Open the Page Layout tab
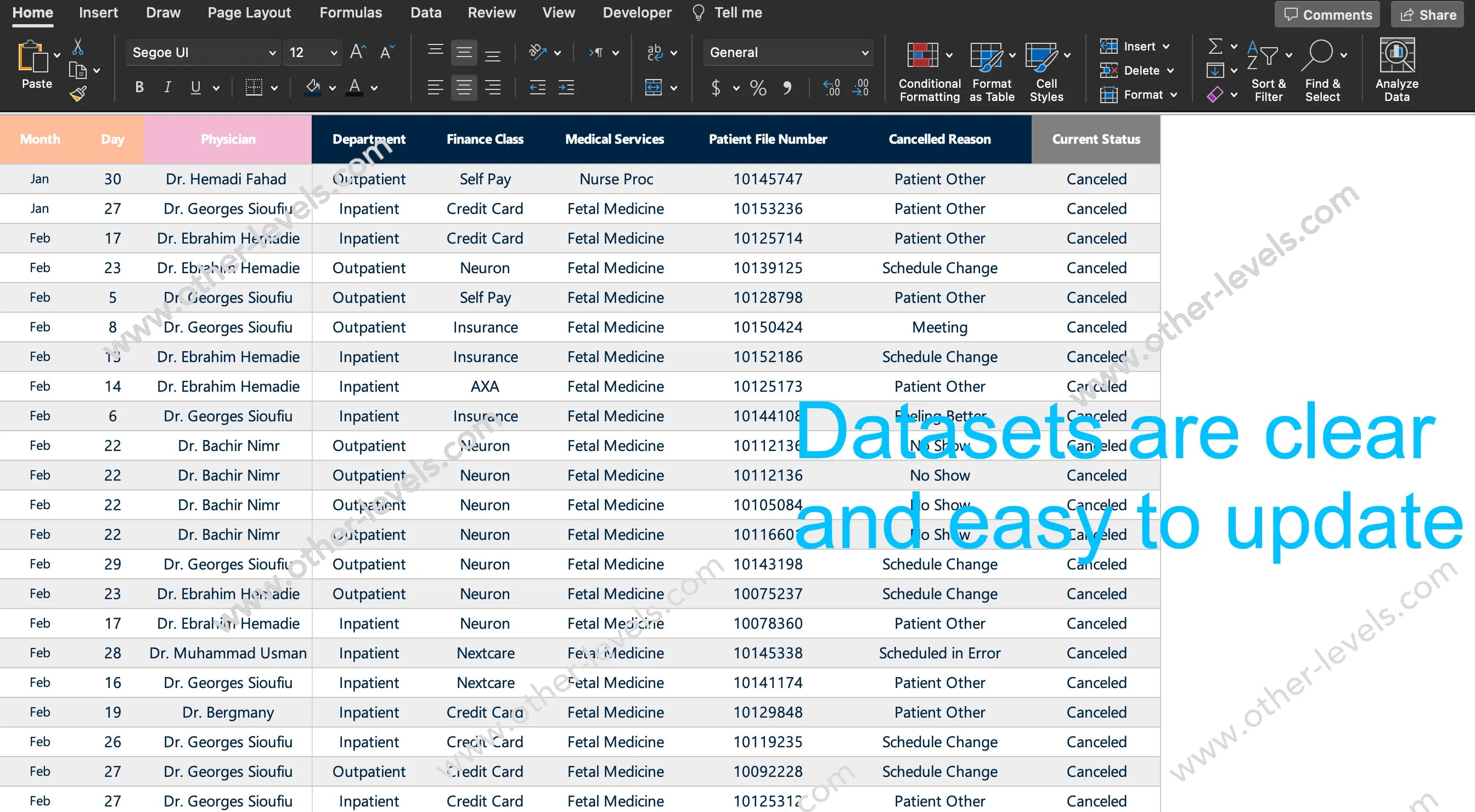 click(x=249, y=13)
